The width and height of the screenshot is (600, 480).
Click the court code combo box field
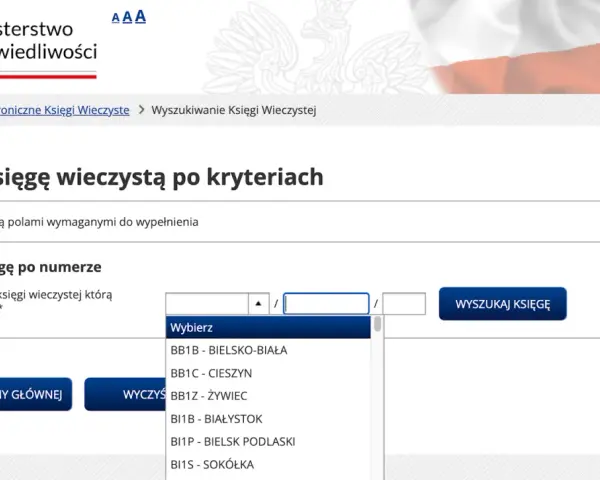pyautogui.click(x=207, y=304)
